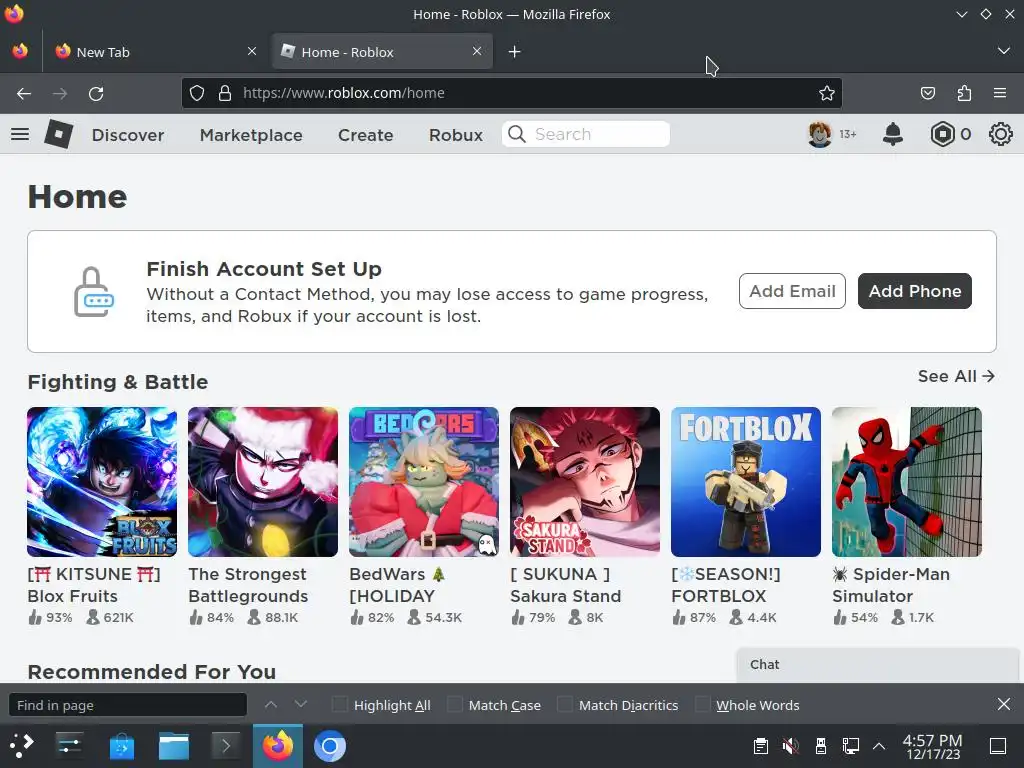
Task: Close the Home - Roblox tab
Action: coord(477,51)
